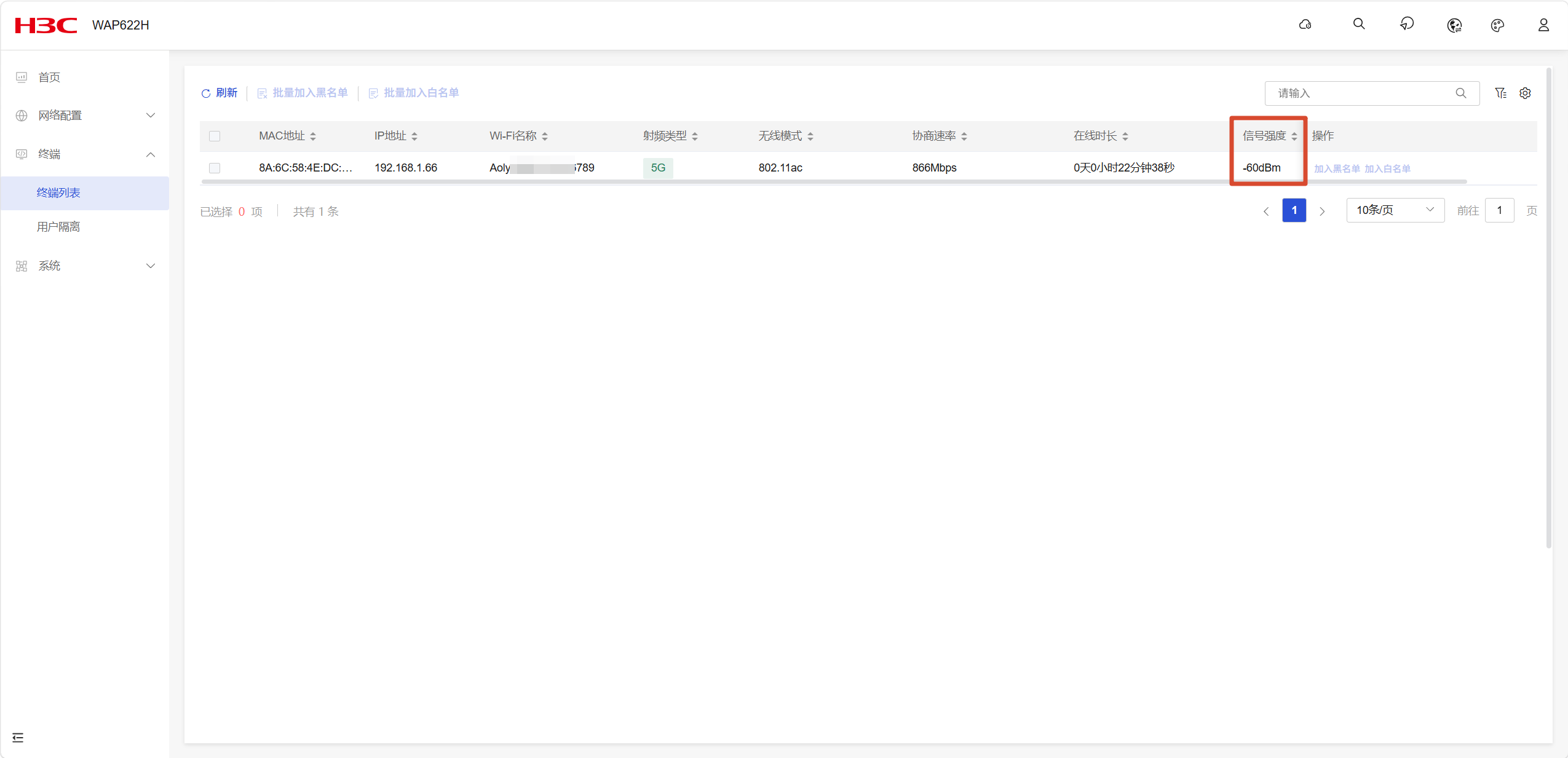Click the table horizontal scrollbar
The image size is (1568, 758).
[834, 181]
